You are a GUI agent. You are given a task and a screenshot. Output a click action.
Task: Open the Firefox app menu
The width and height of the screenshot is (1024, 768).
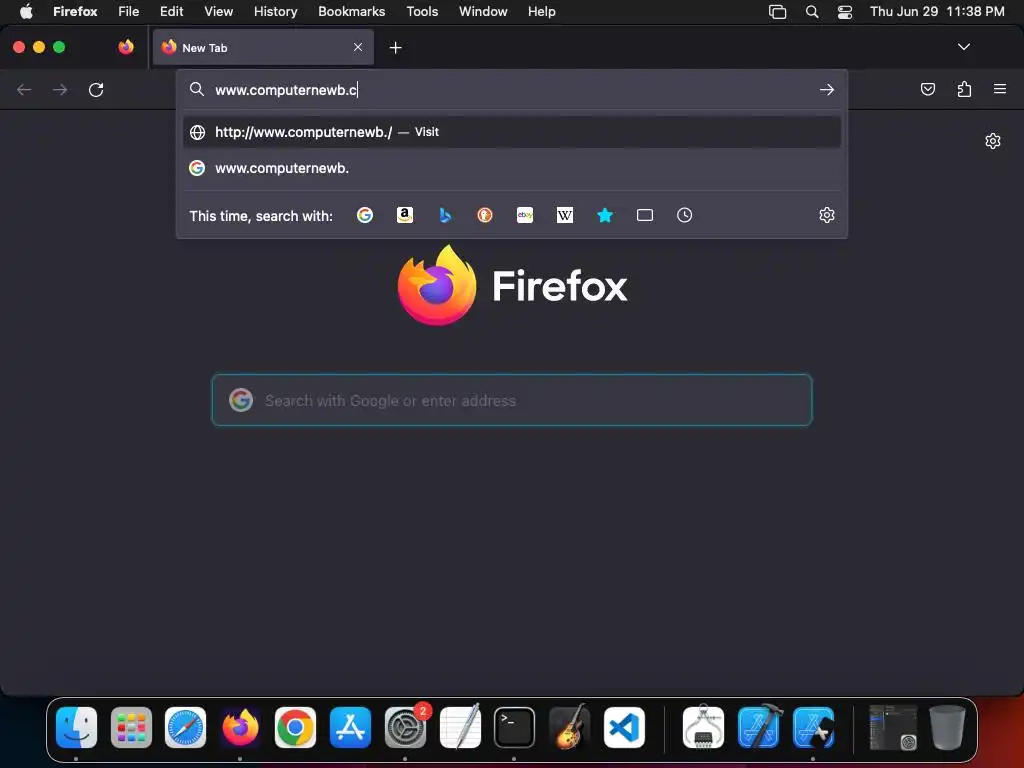click(75, 11)
